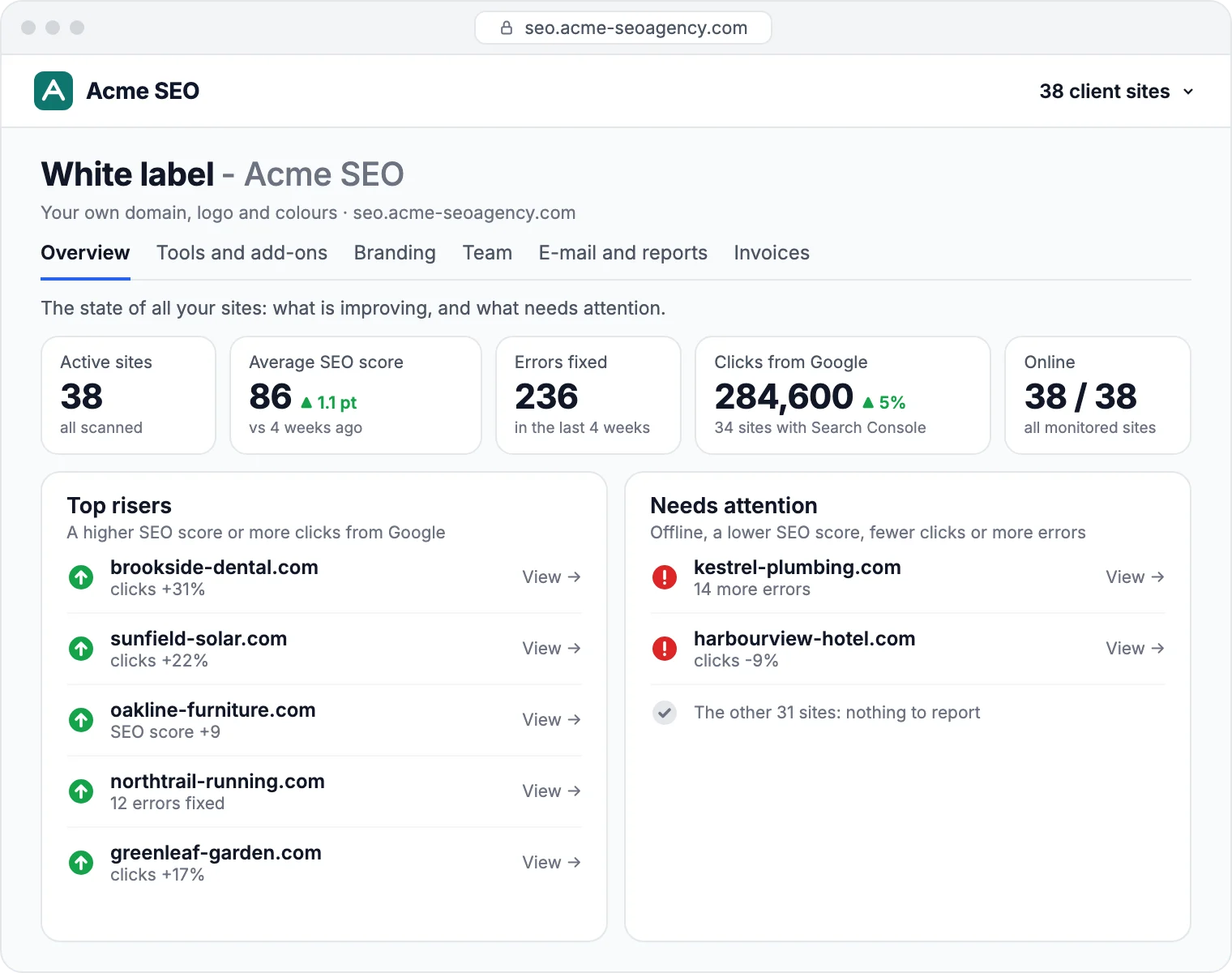Click the lock icon in address bar

507,28
